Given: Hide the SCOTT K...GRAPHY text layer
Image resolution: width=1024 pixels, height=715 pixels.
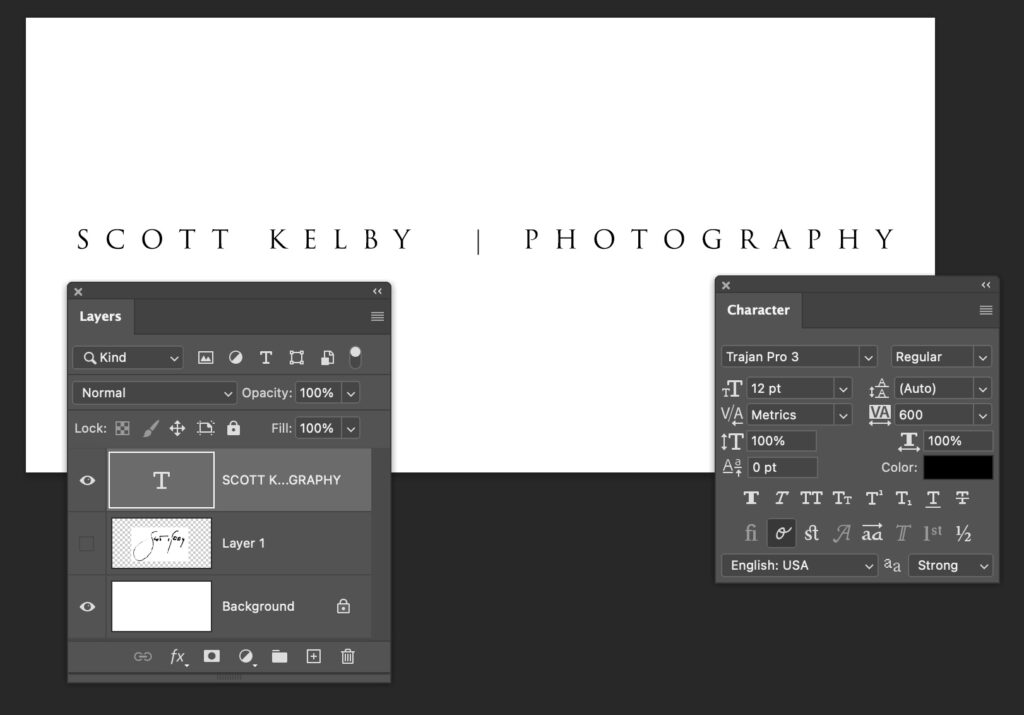Looking at the screenshot, I should tap(87, 480).
